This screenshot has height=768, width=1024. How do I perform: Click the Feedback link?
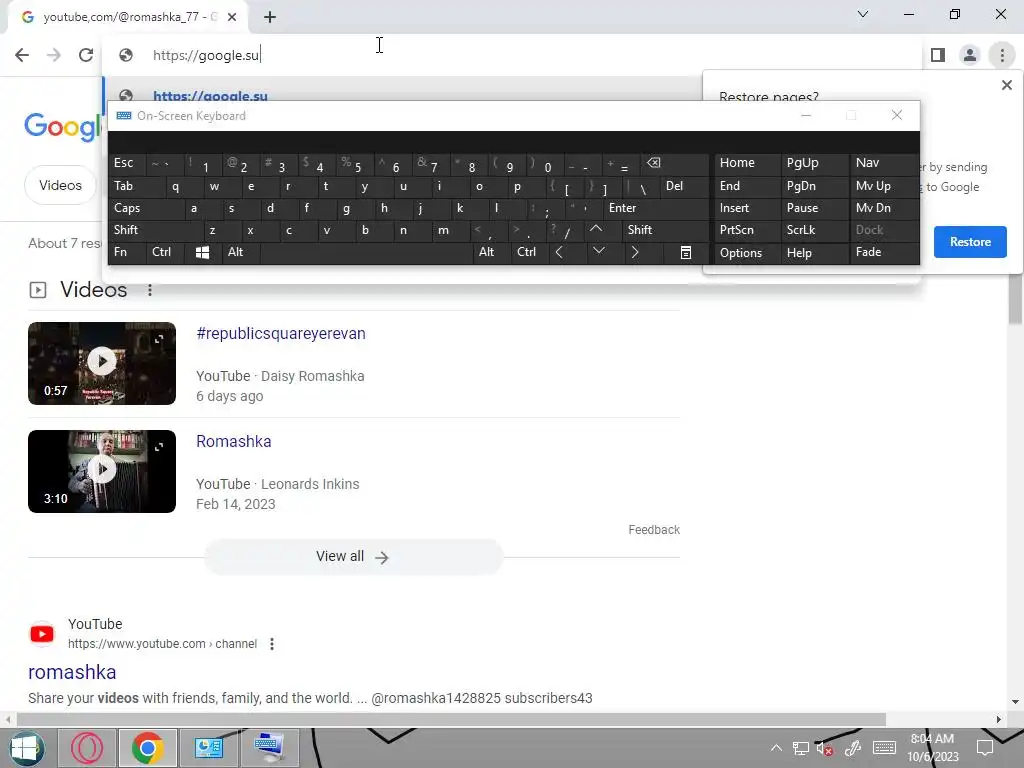(x=654, y=530)
